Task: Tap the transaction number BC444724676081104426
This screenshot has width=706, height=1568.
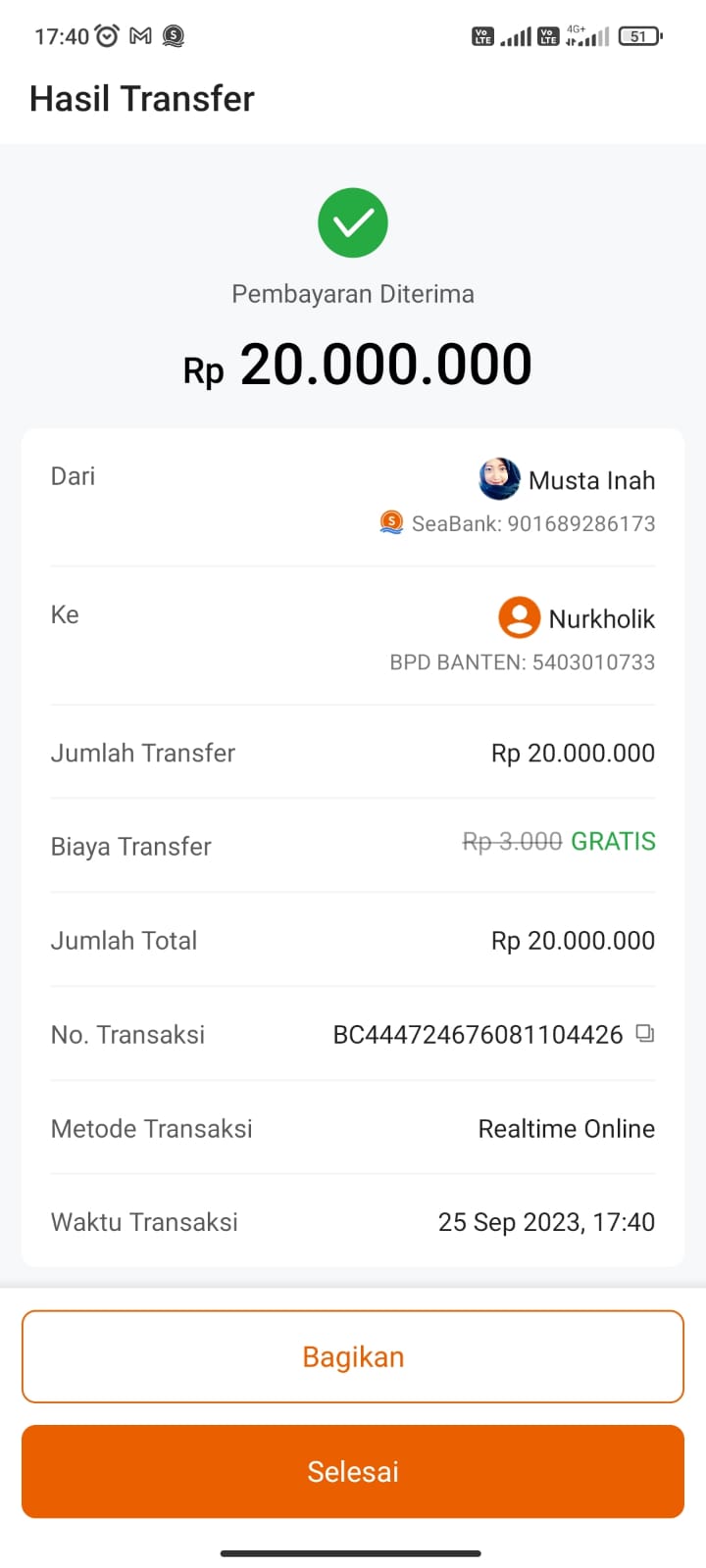Action: [478, 1035]
